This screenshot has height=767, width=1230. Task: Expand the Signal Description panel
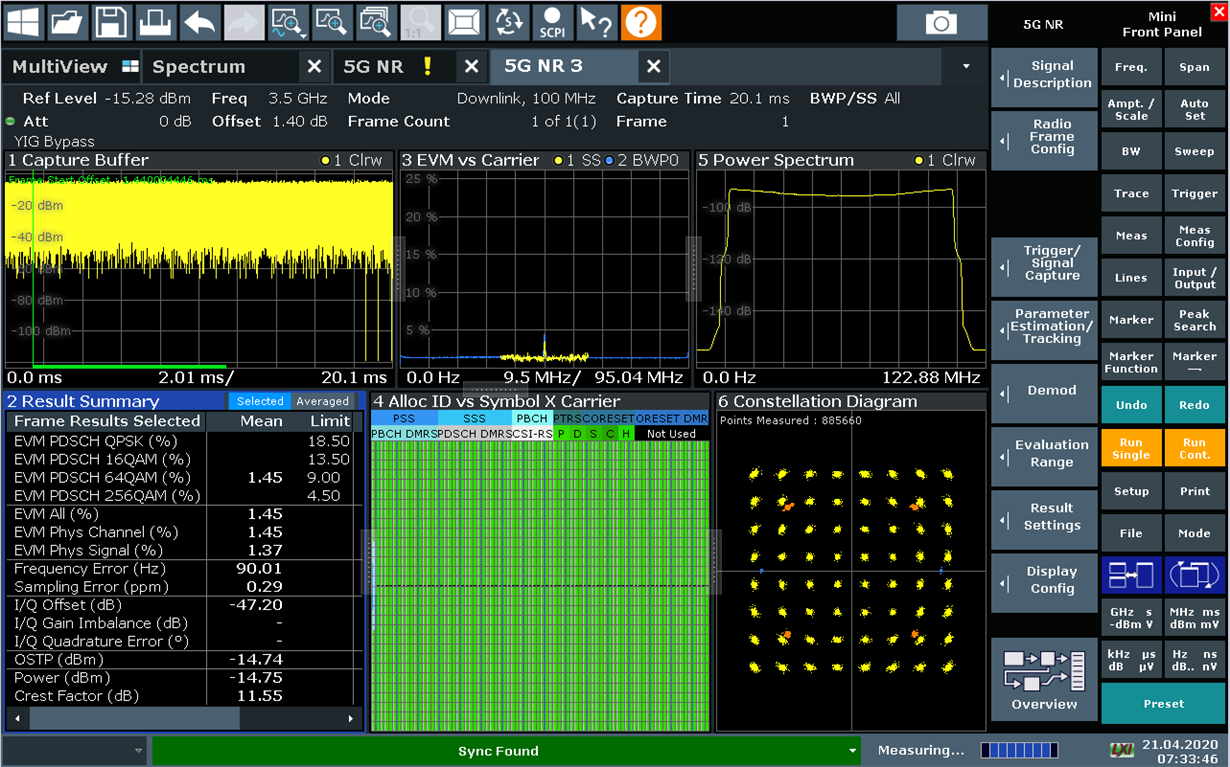pyautogui.click(x=1044, y=75)
